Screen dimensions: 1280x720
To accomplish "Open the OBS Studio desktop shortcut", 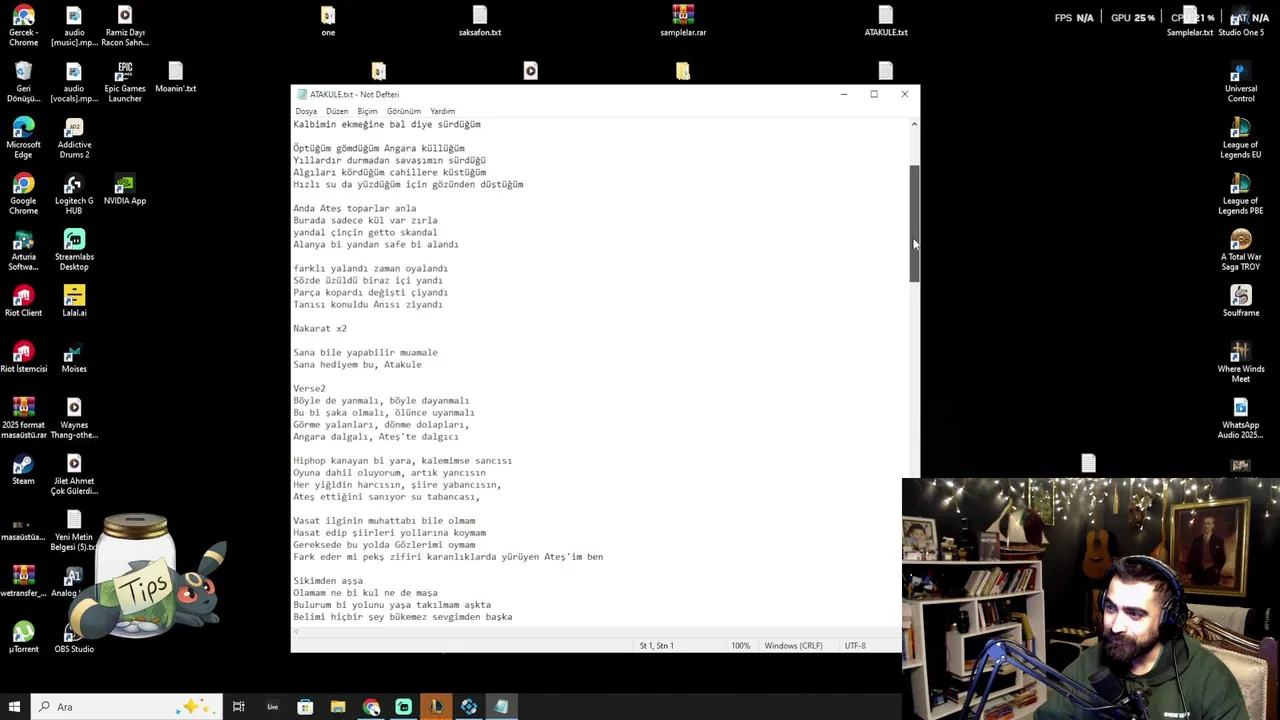I will coord(73,637).
